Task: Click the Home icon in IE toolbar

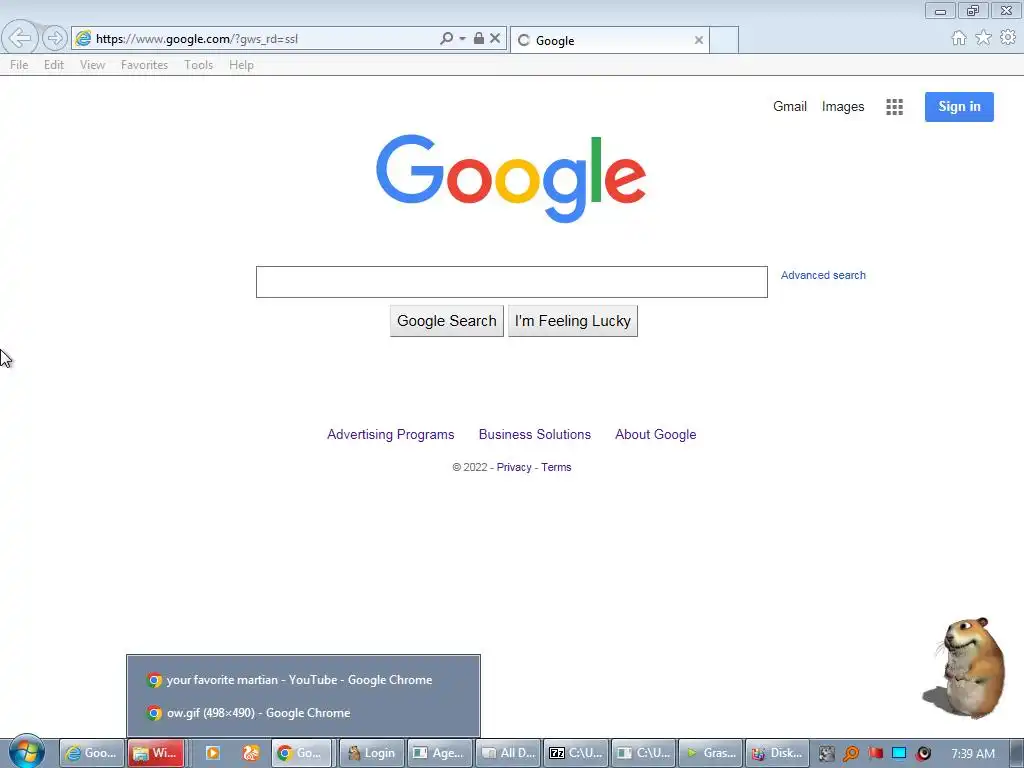Action: coord(959,38)
